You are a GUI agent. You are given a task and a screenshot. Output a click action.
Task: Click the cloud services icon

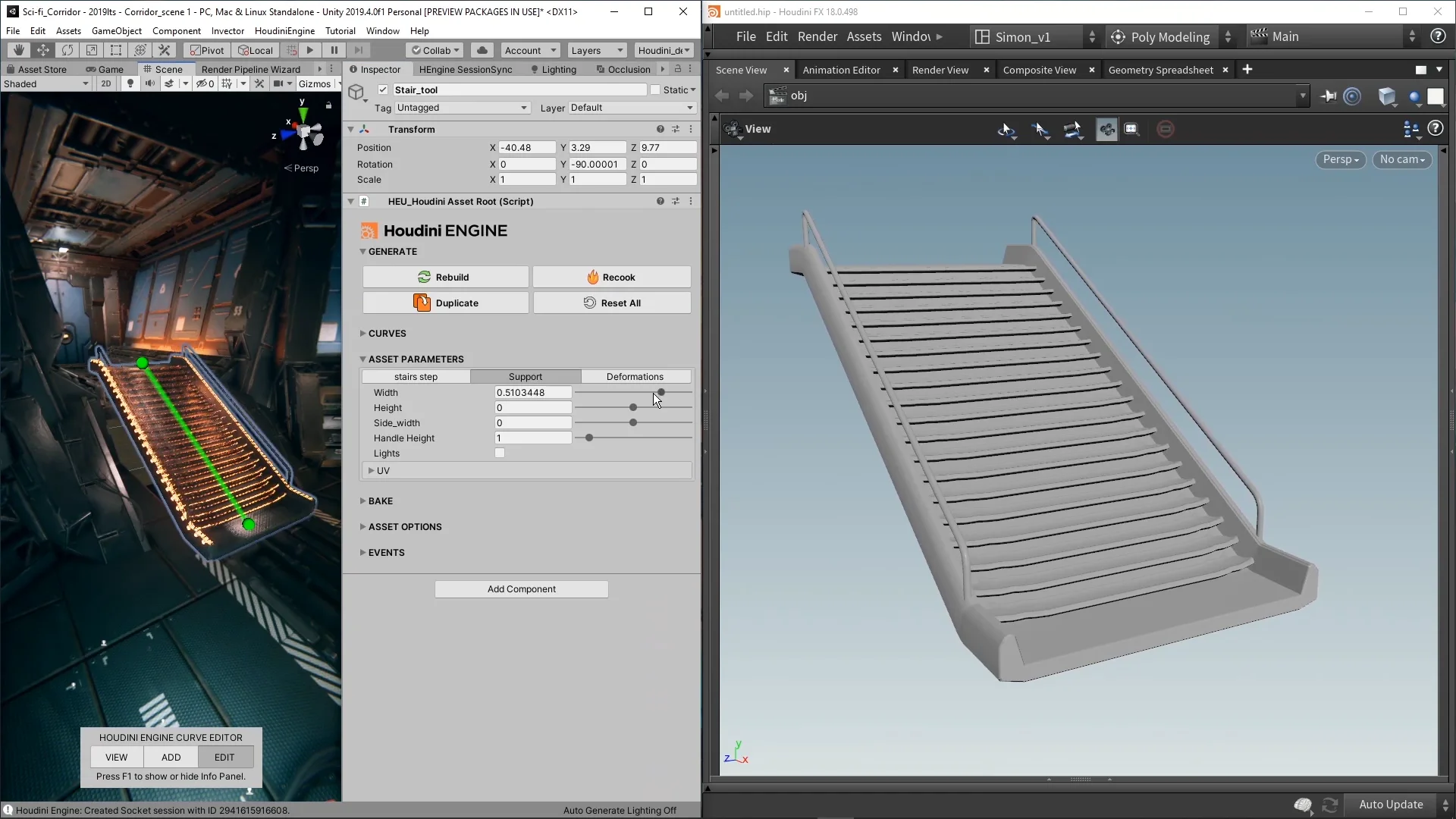pos(482,50)
